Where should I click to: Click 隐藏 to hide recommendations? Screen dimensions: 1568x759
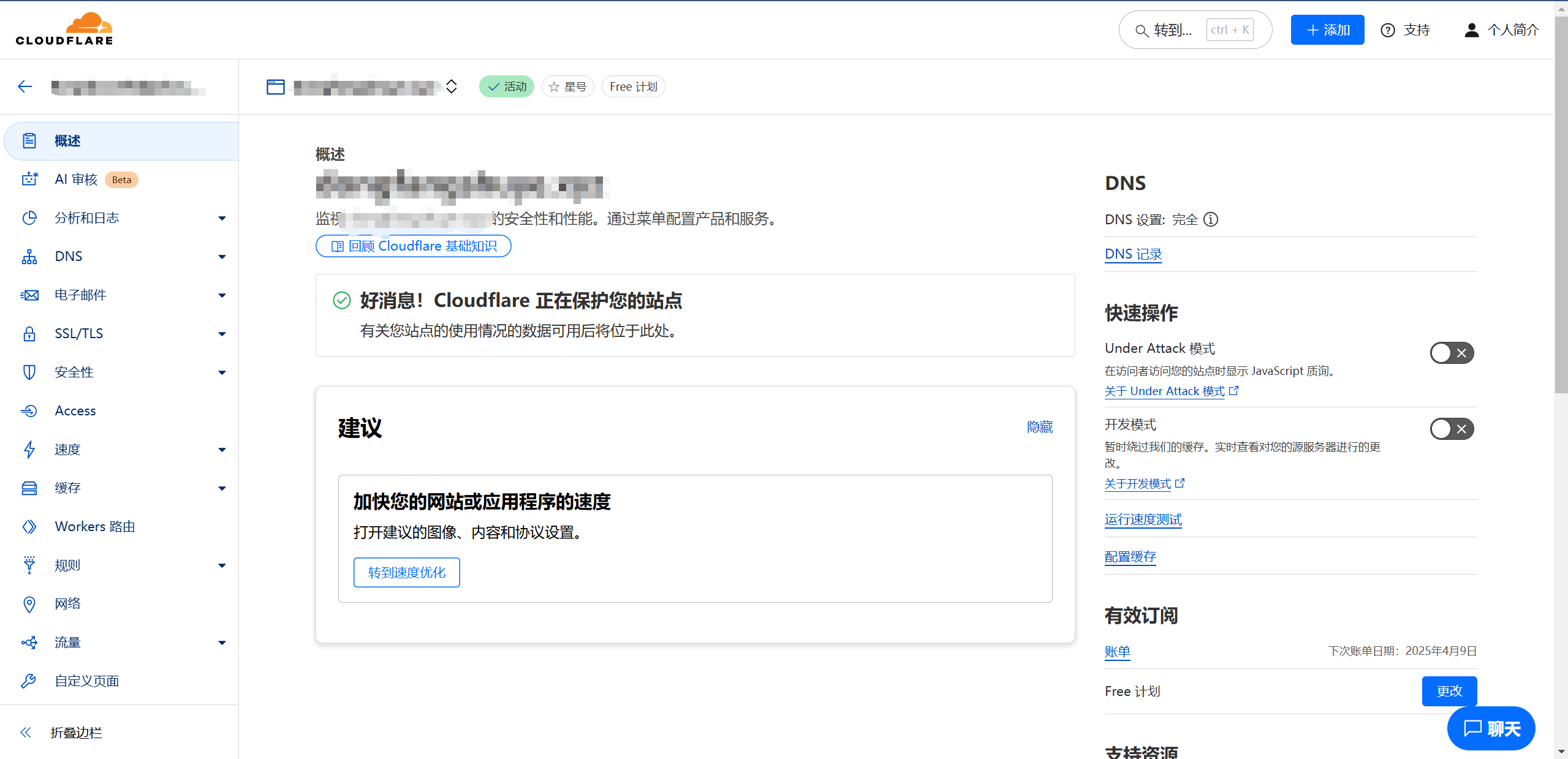click(1040, 427)
